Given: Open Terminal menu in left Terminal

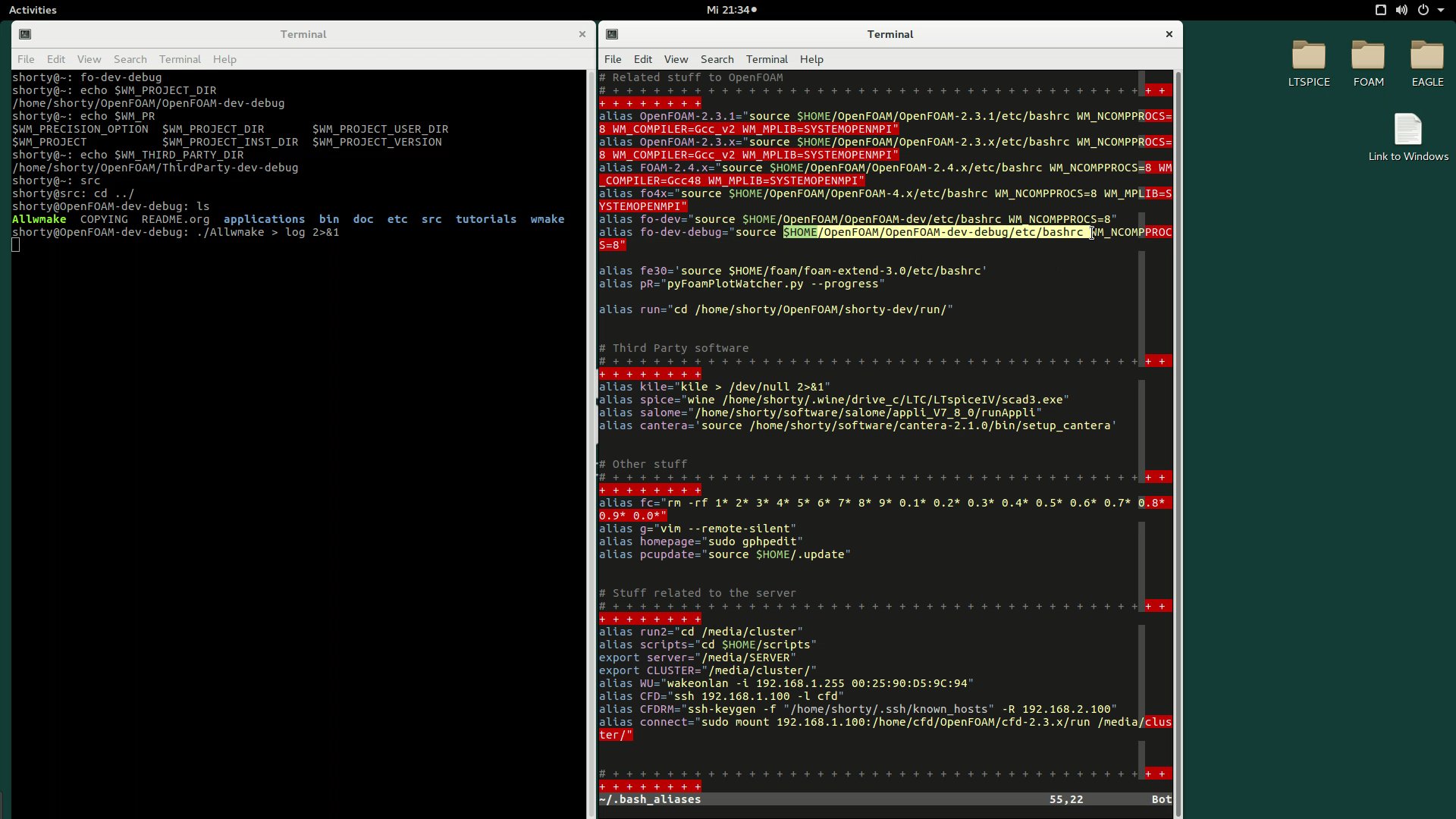Looking at the screenshot, I should point(180,59).
